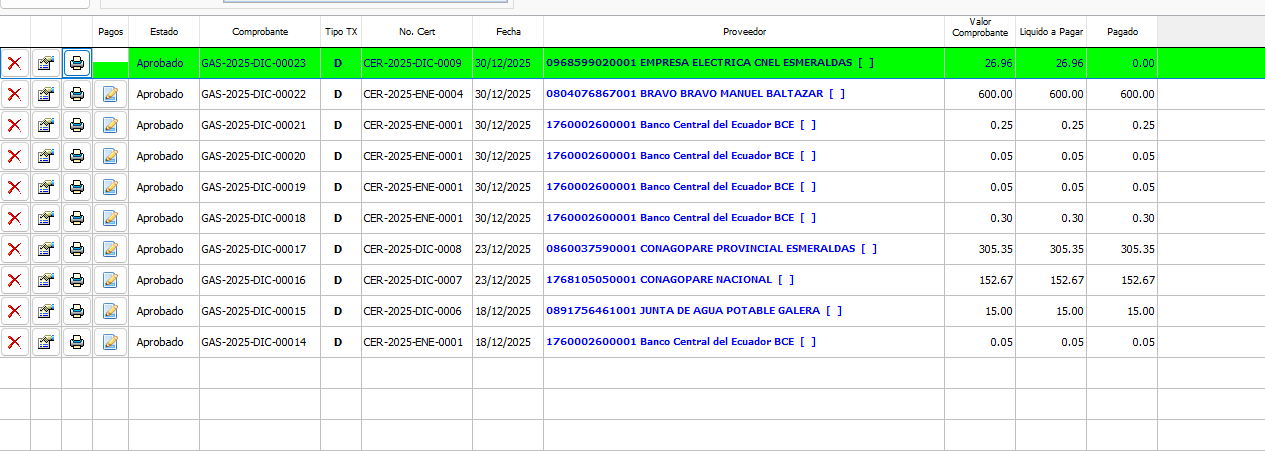Click the Comprobante column header
The image size is (1265, 451).
coord(260,32)
